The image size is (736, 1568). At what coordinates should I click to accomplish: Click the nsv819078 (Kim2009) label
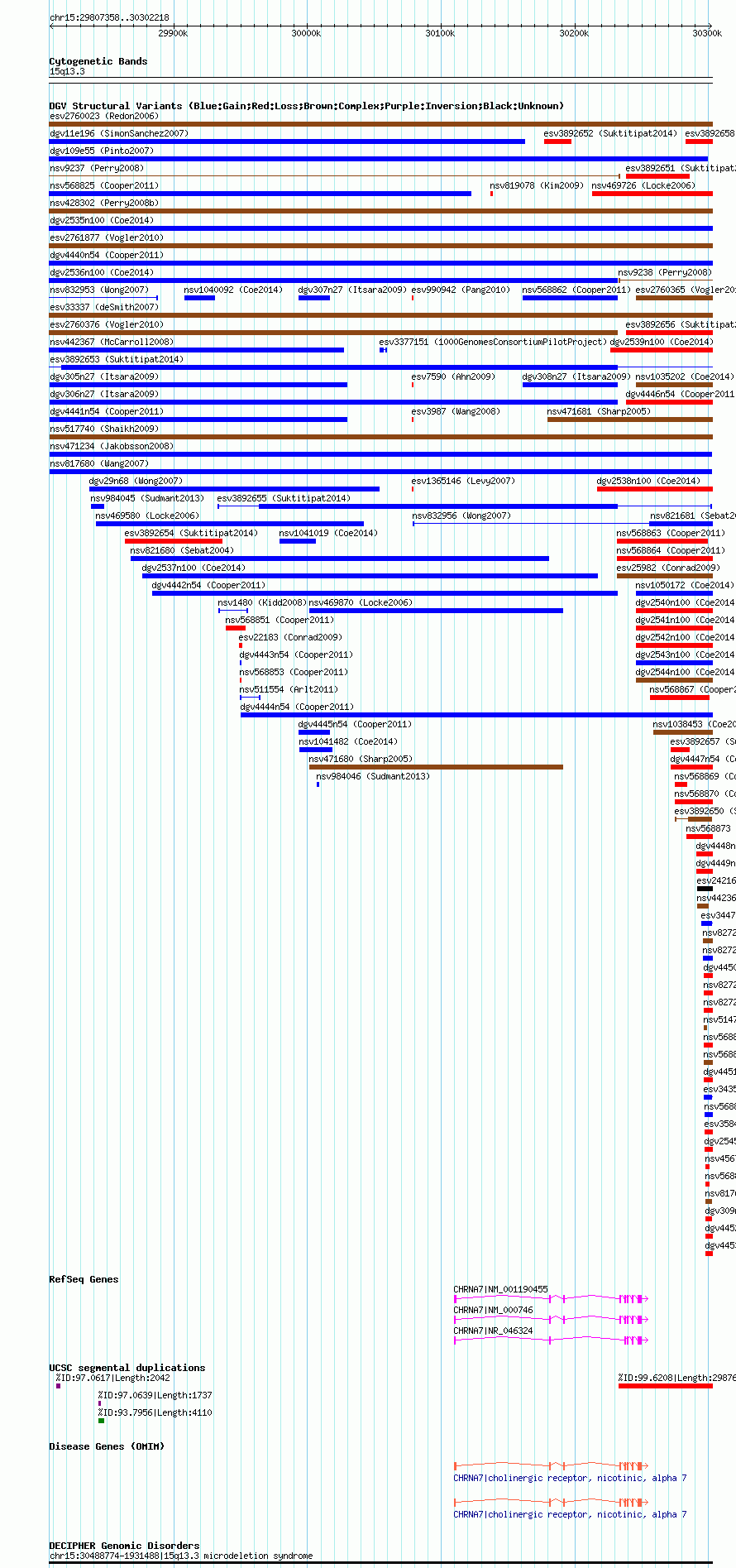537,185
